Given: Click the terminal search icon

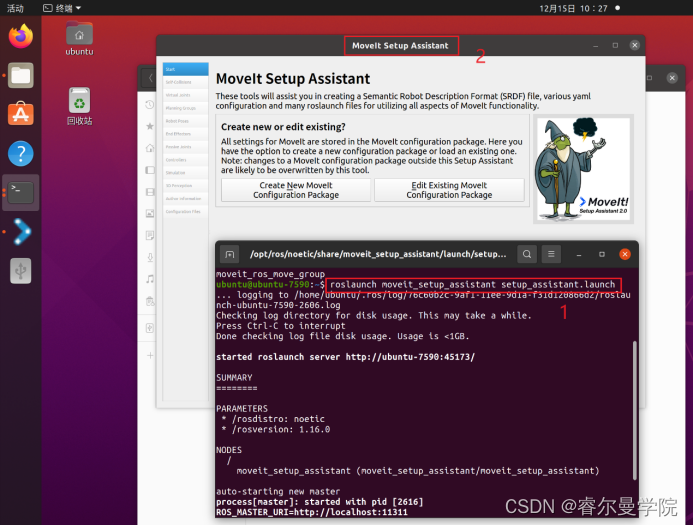Looking at the screenshot, I should pyautogui.click(x=527, y=254).
